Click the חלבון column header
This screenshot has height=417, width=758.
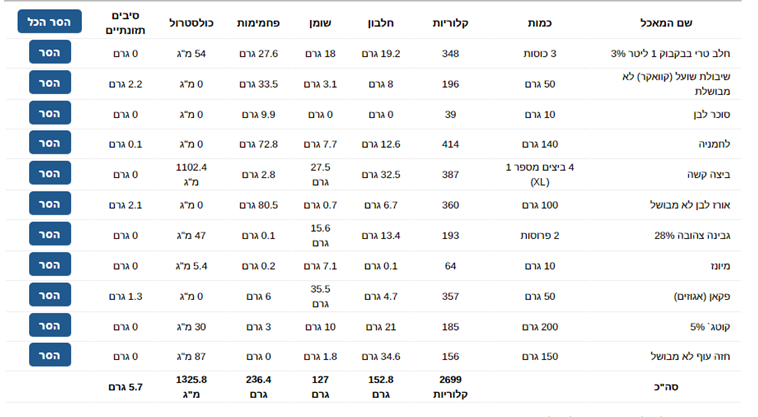pyautogui.click(x=381, y=23)
